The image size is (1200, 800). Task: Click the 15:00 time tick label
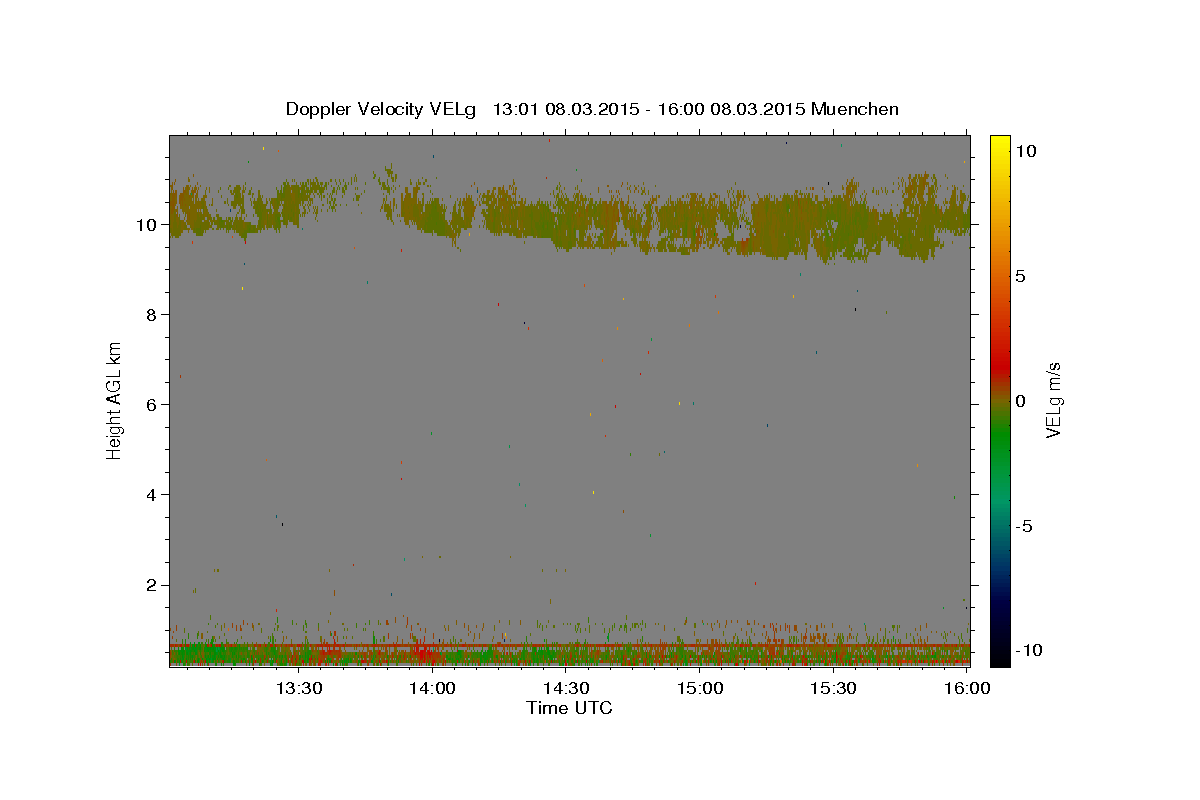700,688
